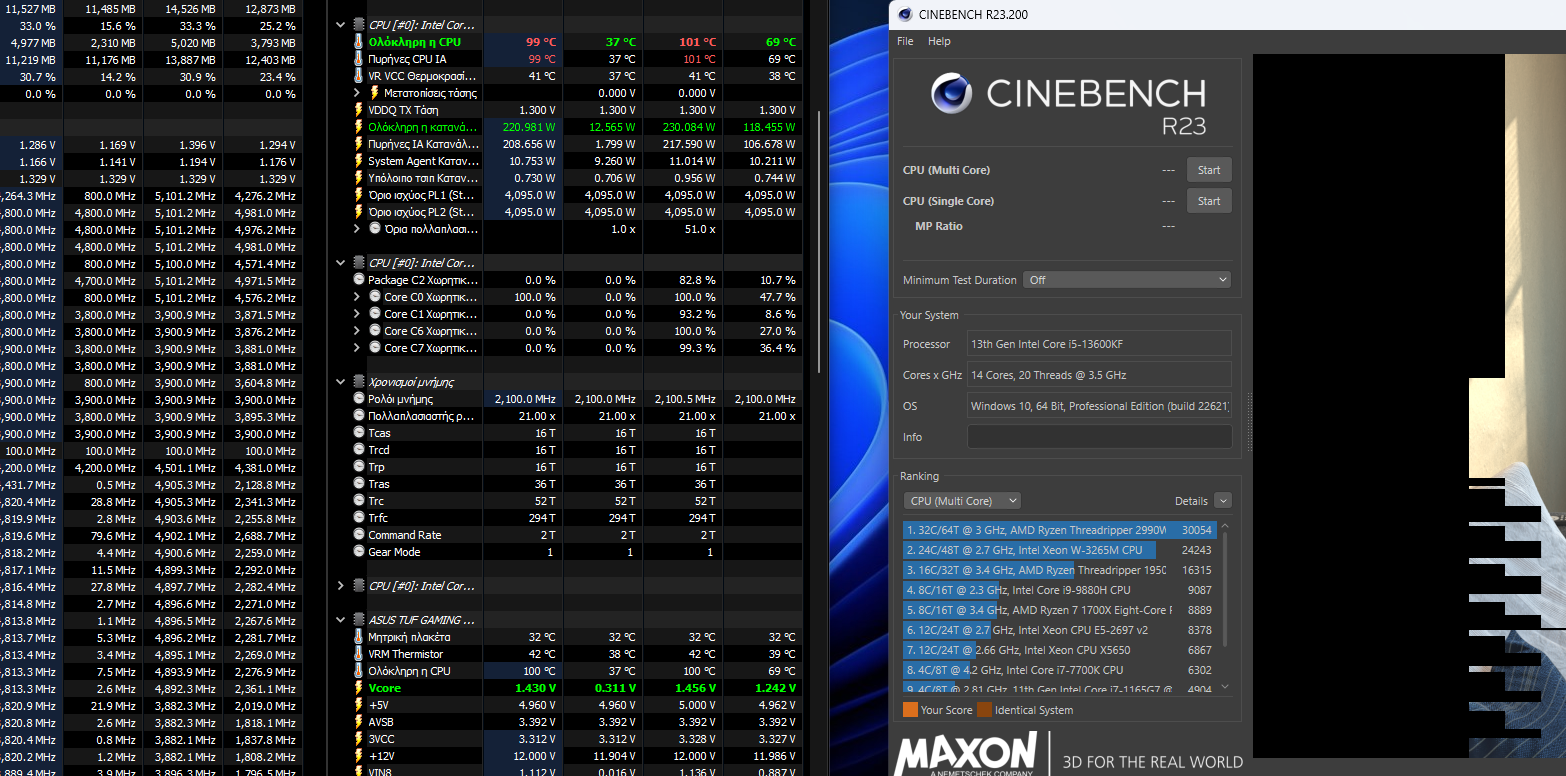Click the brown Identical System legend swatch
This screenshot has height=776, width=1566.
point(984,710)
